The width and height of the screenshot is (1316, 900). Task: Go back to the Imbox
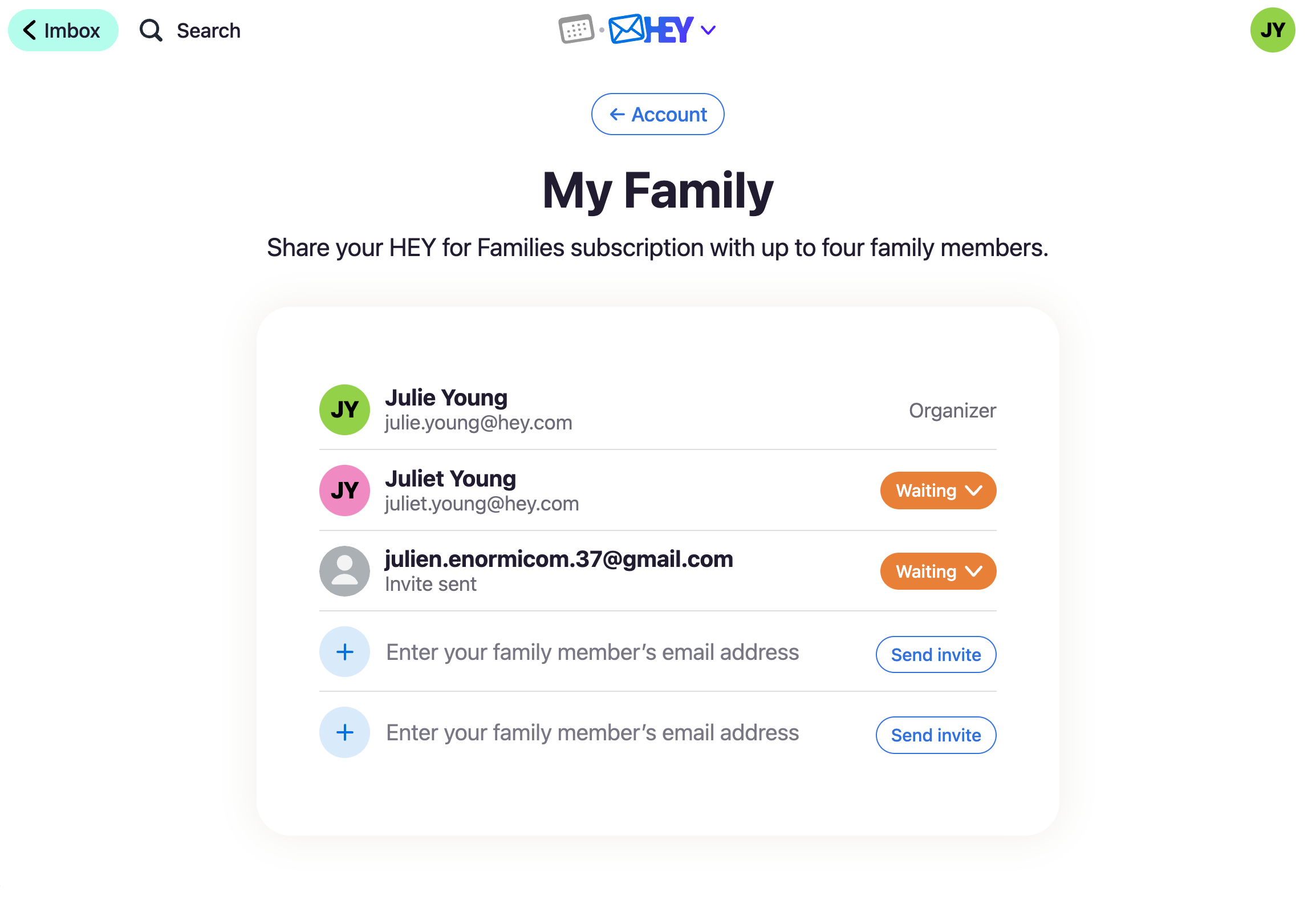pos(63,30)
